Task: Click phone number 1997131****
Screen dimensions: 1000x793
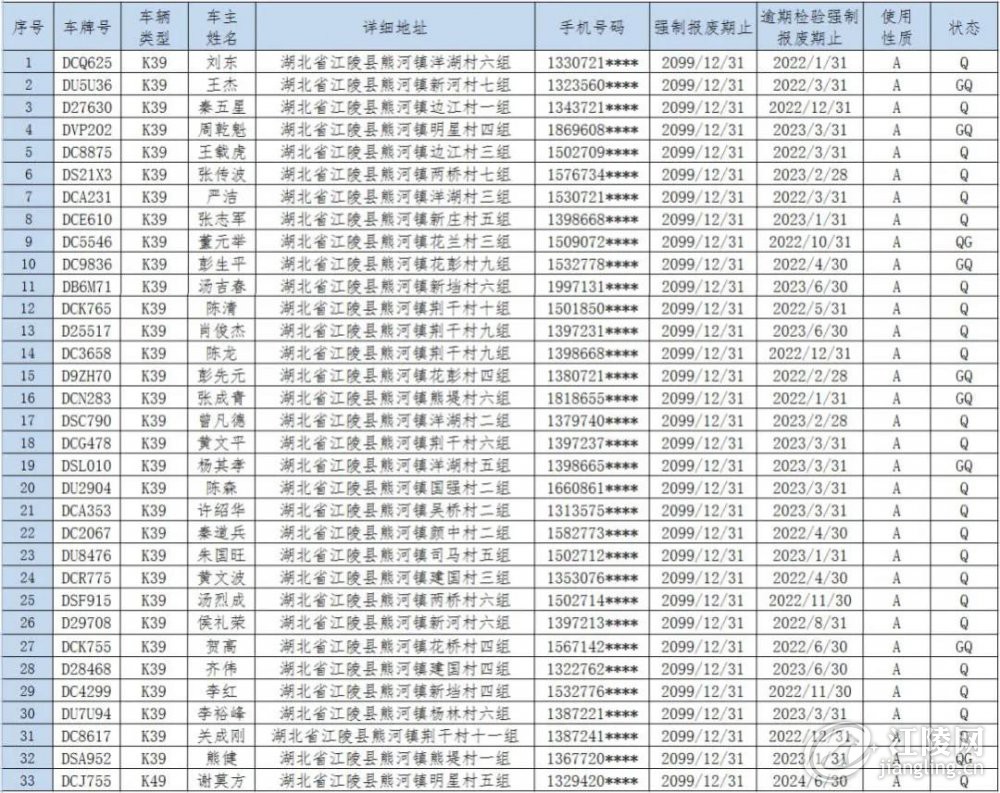Action: point(592,286)
